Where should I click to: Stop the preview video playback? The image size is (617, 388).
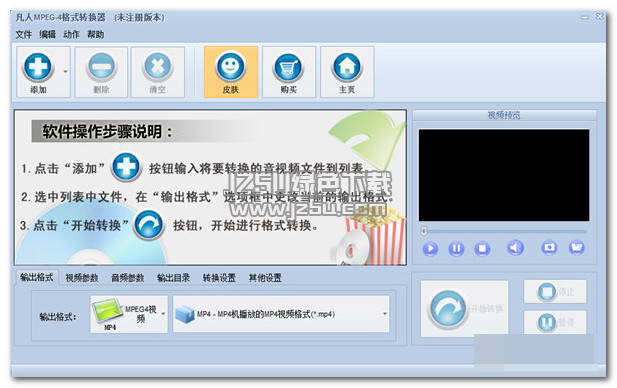(x=482, y=248)
